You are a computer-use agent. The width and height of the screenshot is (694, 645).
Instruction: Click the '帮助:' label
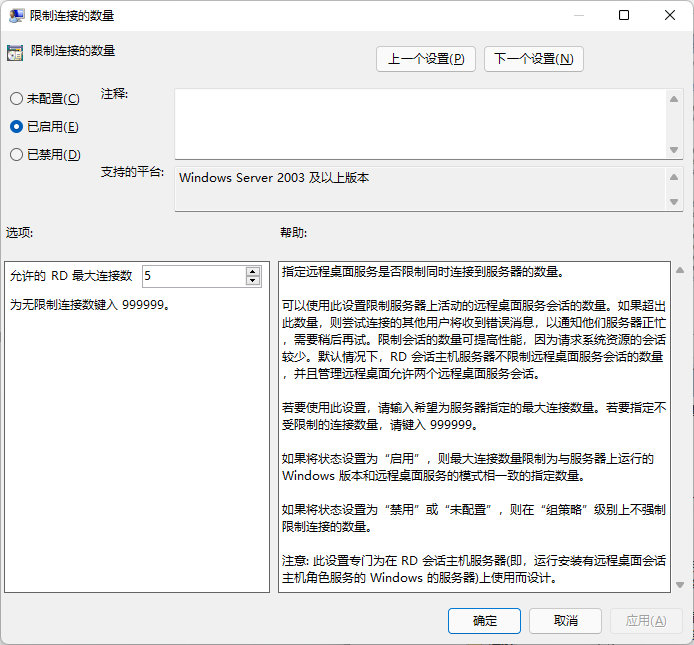(x=293, y=232)
